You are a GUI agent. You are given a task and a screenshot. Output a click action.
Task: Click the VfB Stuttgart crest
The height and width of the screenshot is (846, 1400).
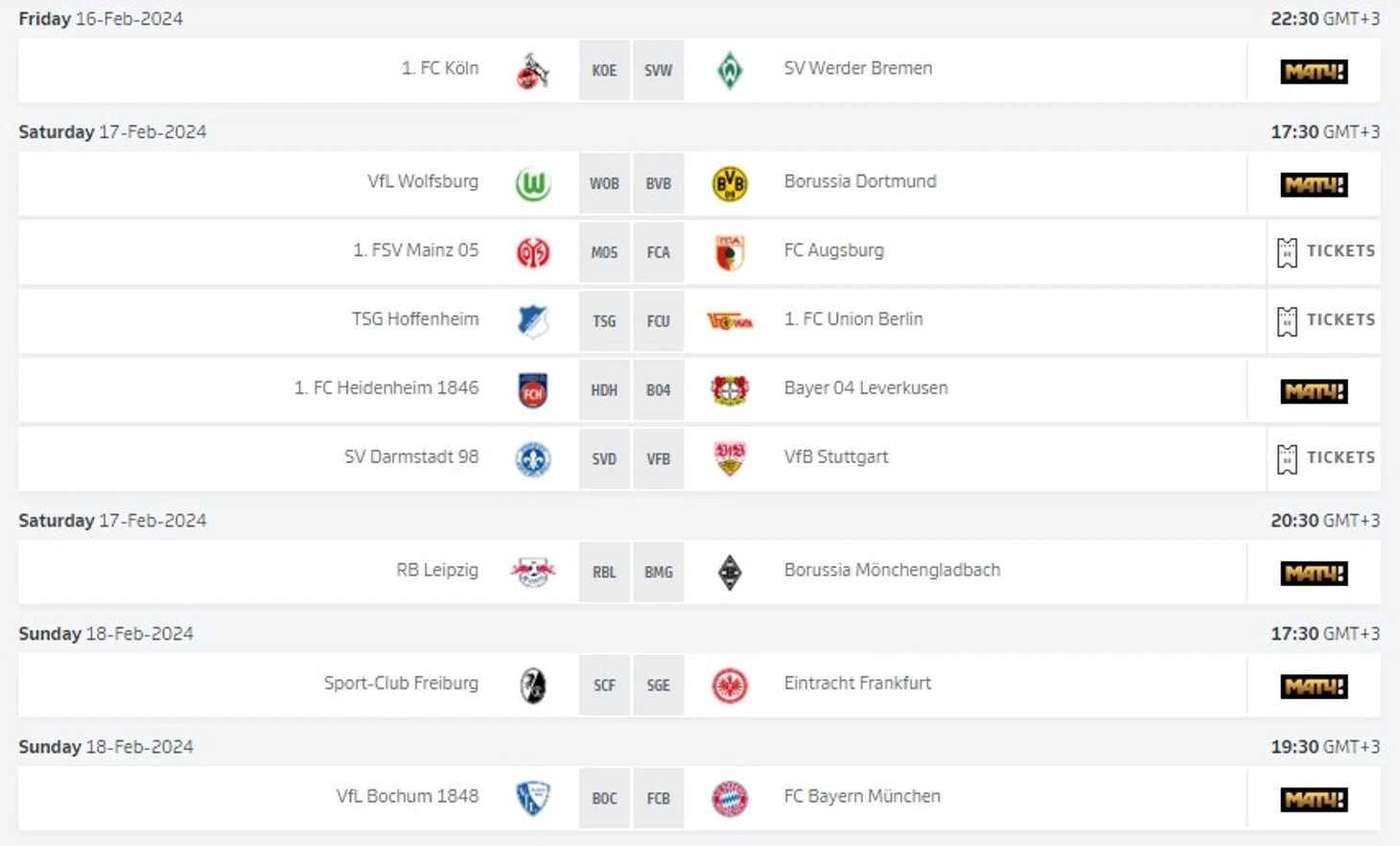pyautogui.click(x=730, y=459)
